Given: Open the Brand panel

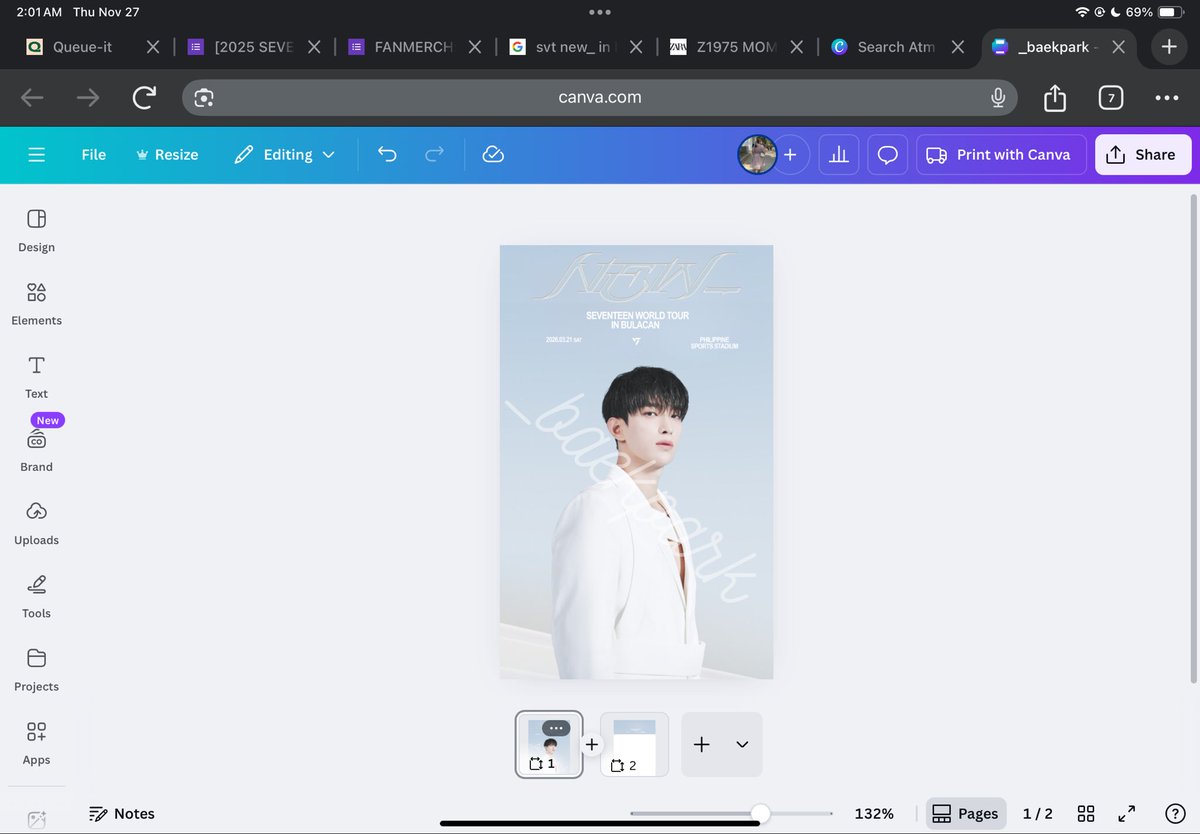Looking at the screenshot, I should pyautogui.click(x=36, y=449).
